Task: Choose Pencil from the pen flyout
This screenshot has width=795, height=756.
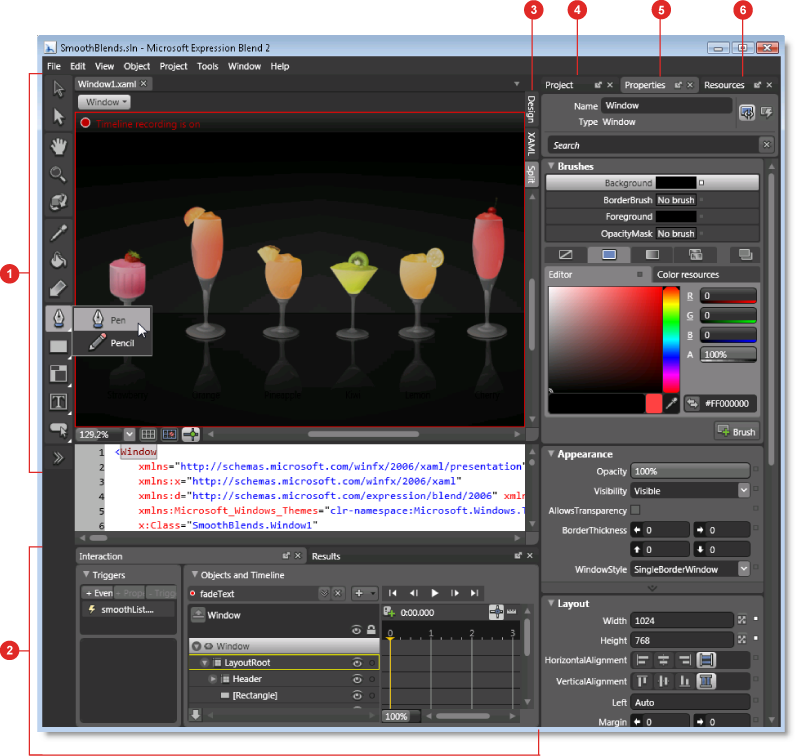Action: pyautogui.click(x=121, y=343)
